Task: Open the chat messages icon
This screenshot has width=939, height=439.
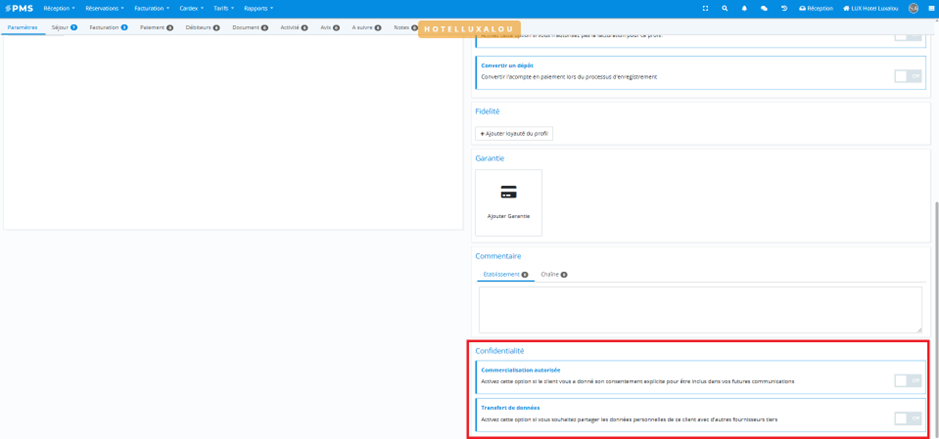Action: [x=764, y=8]
